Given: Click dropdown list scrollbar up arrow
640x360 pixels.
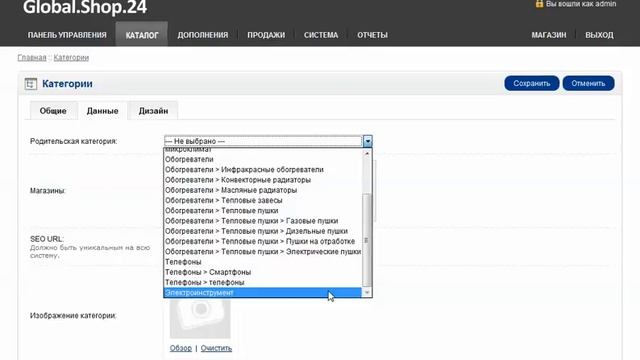Looking at the screenshot, I should [367, 153].
